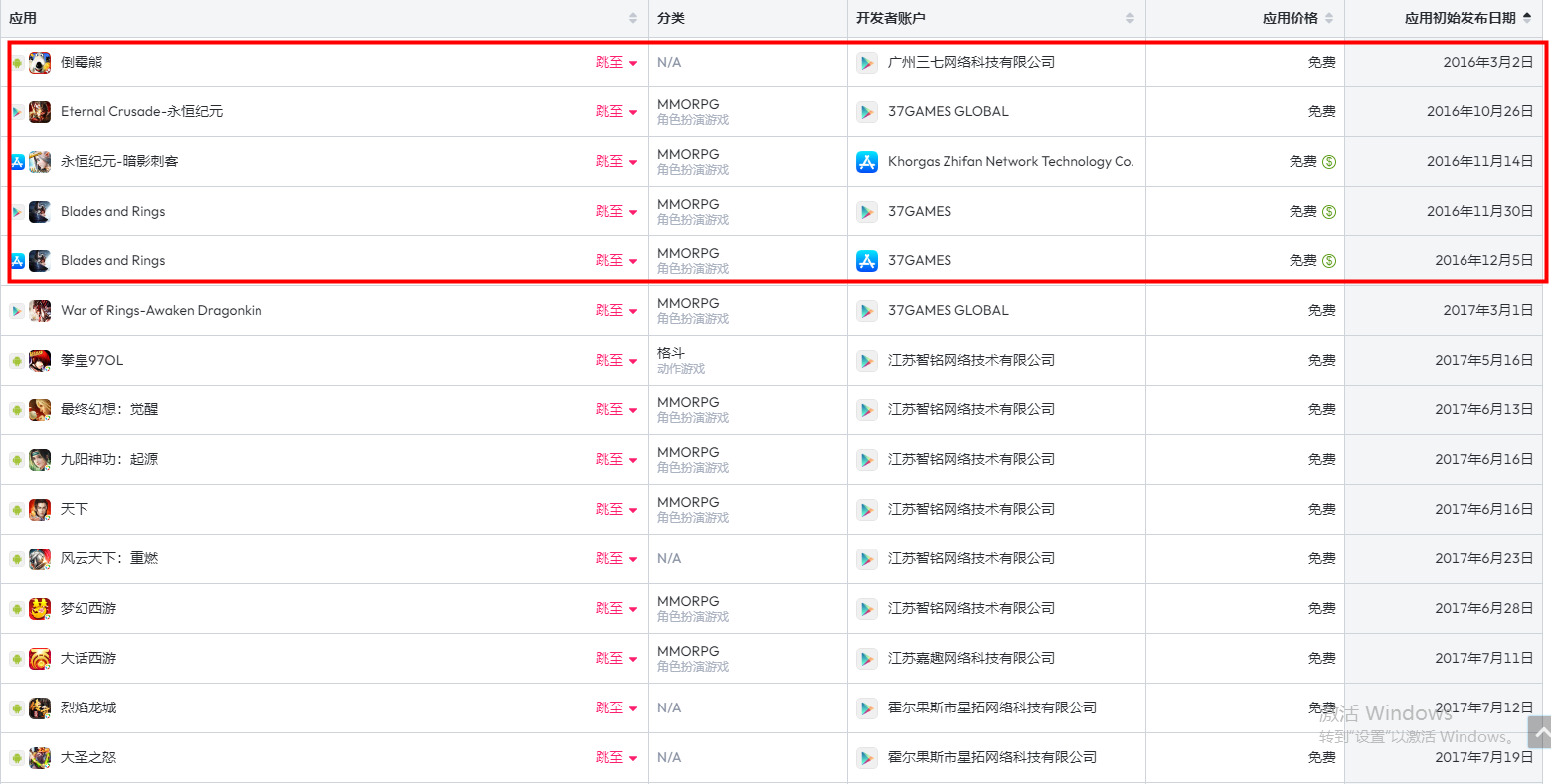Click the dollar icon on the 2016年12月5日 row
Viewport: 1551px width, 784px height.
(x=1329, y=261)
